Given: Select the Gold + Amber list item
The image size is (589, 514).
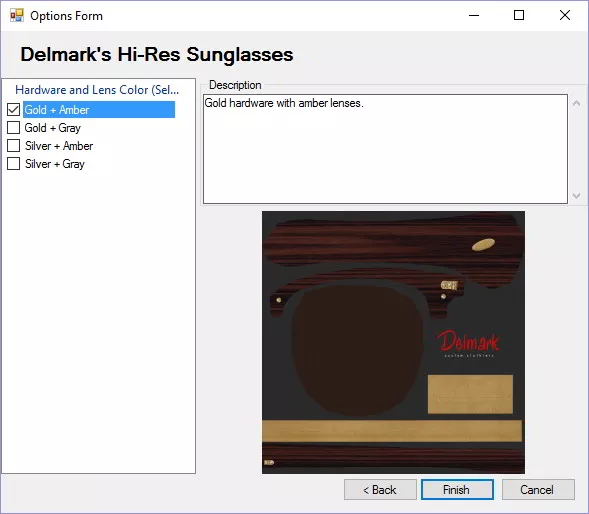Looking at the screenshot, I should [x=99, y=110].
